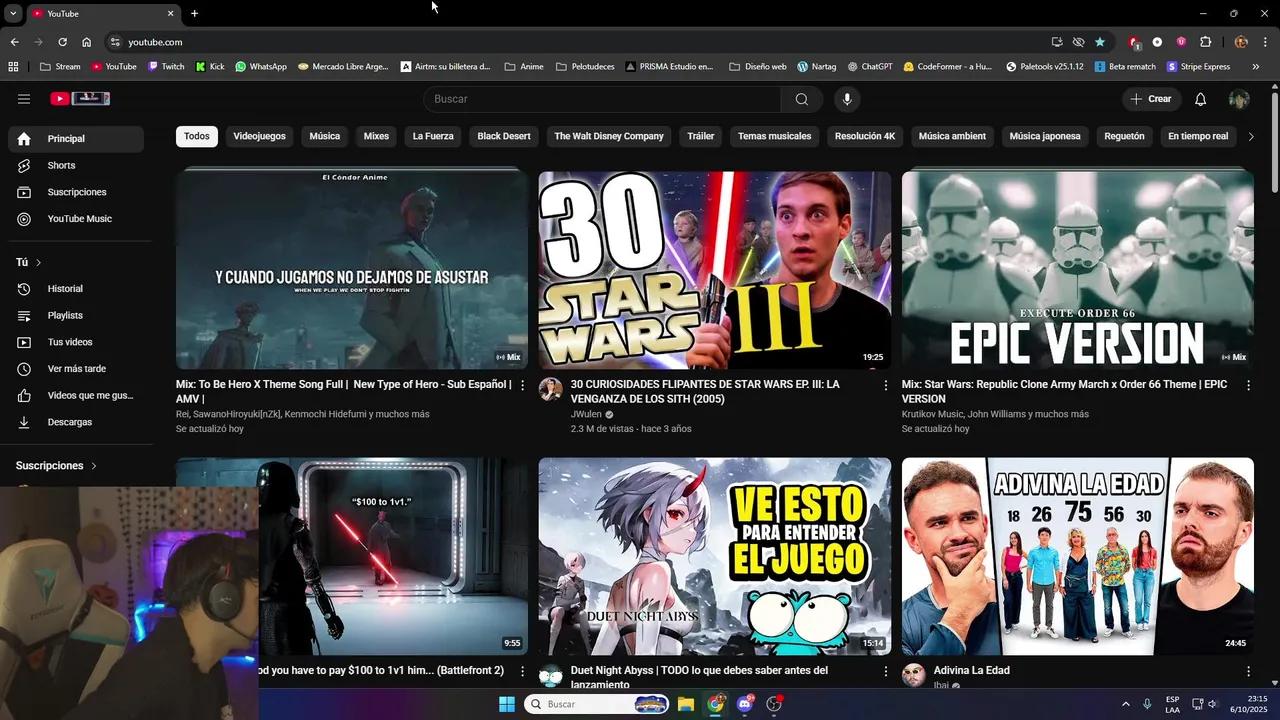Open the Twitch bookmark

[x=166, y=67]
